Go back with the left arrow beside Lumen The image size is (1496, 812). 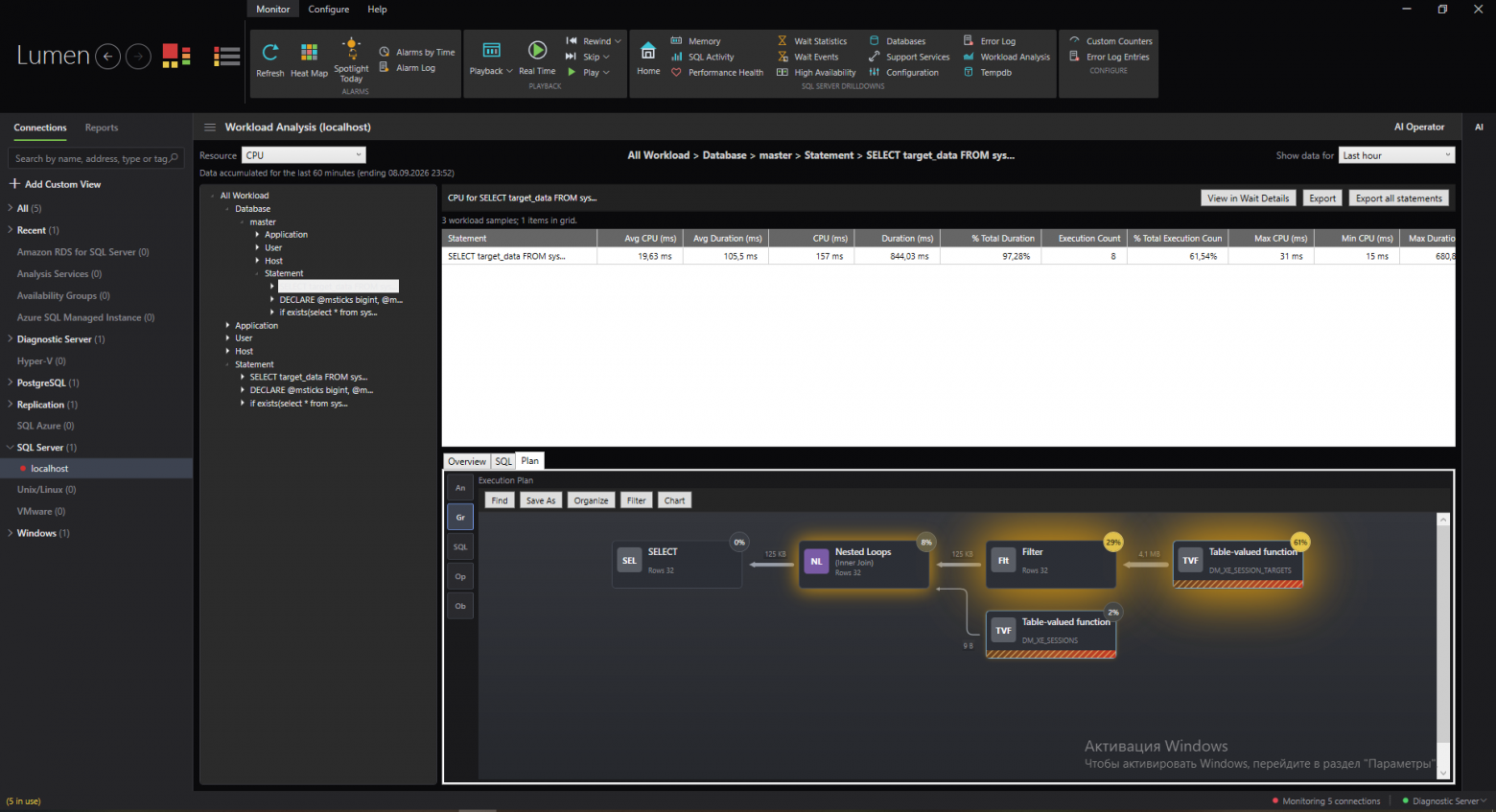(108, 57)
